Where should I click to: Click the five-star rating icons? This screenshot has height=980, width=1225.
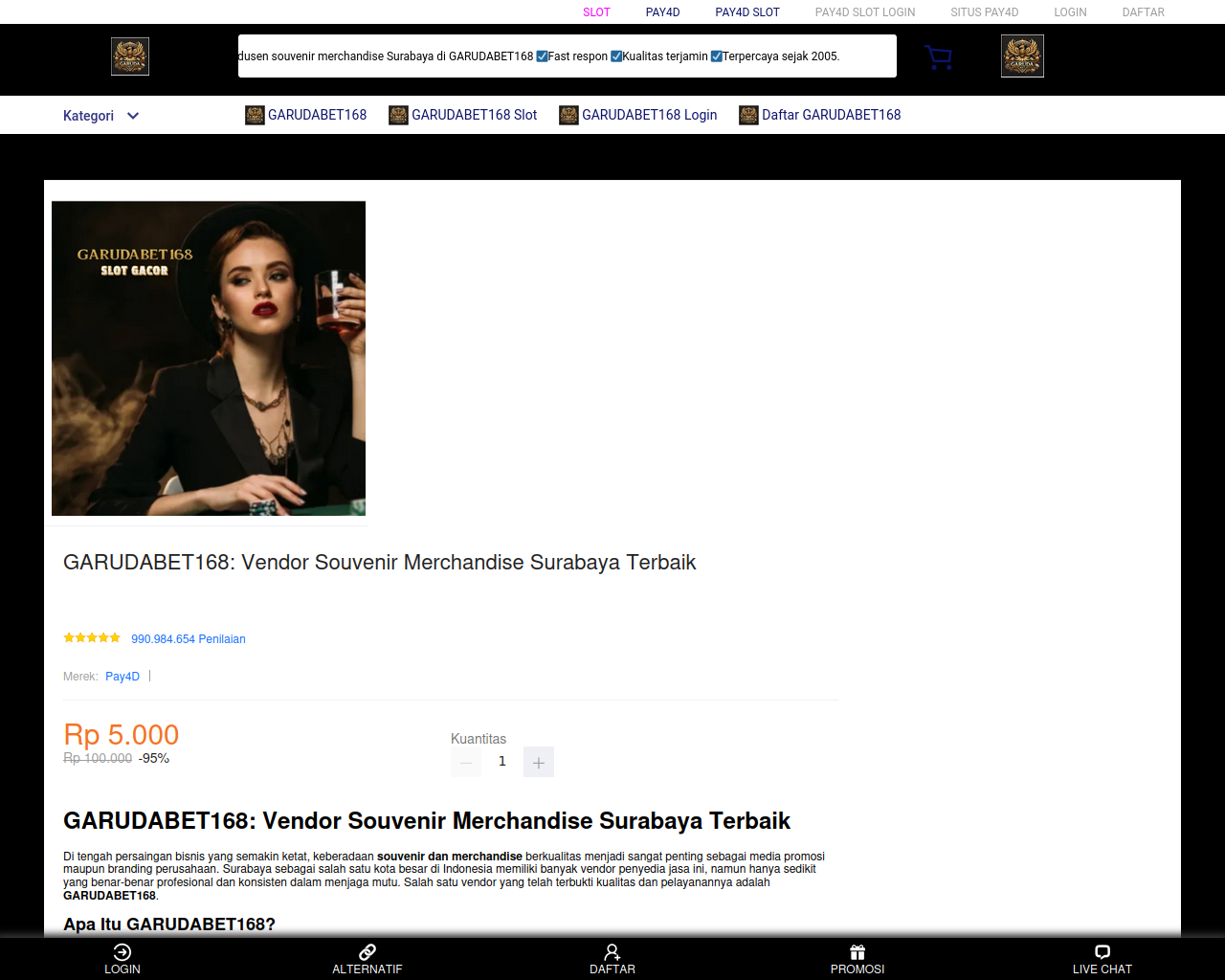pos(92,637)
